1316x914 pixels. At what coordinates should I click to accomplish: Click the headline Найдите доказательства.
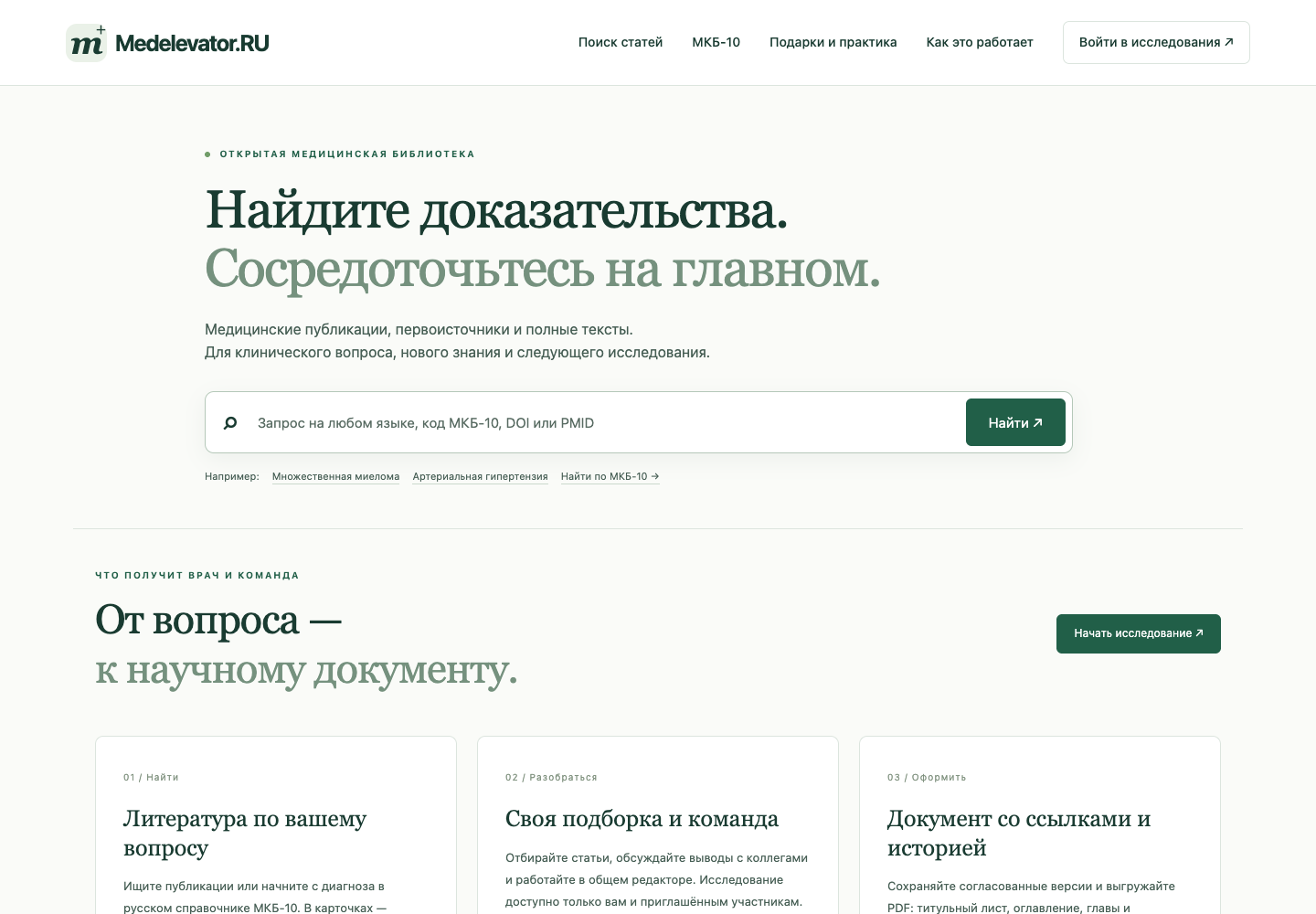[496, 210]
